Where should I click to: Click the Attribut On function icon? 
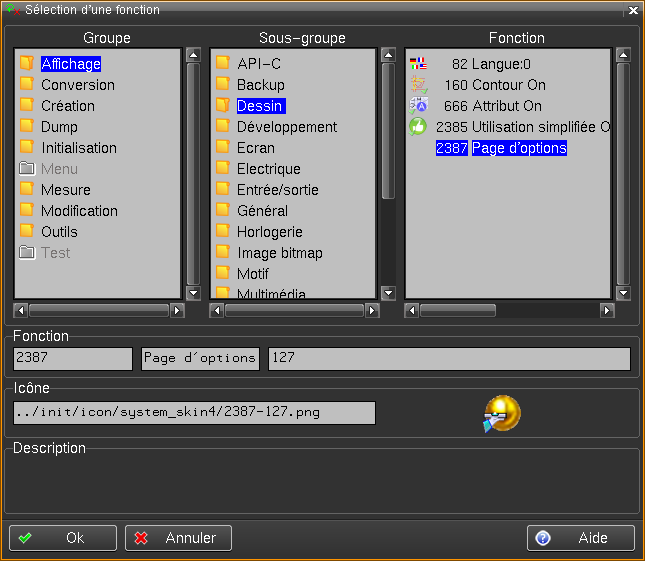pyautogui.click(x=418, y=106)
